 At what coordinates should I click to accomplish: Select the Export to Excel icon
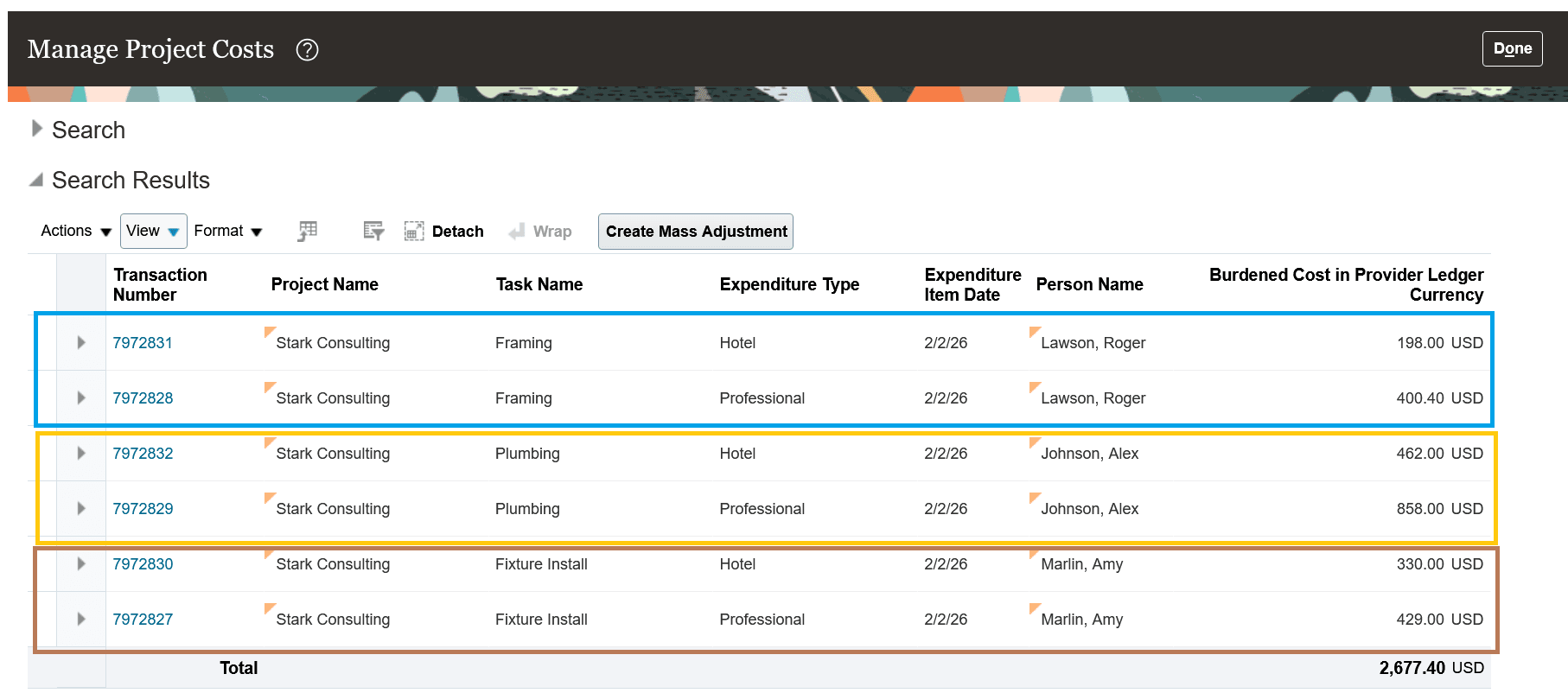coord(307,231)
